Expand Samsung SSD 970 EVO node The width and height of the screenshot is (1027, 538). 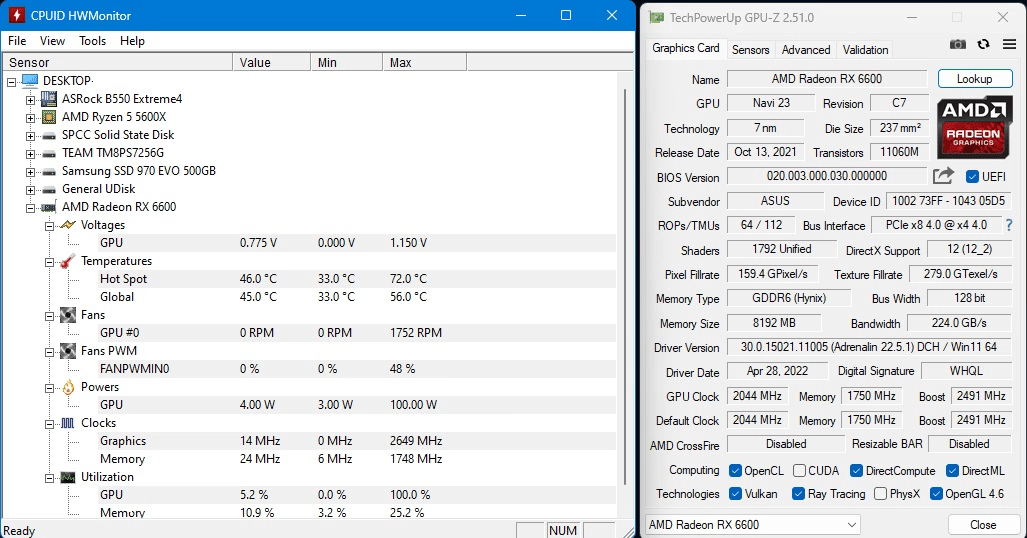(30, 172)
